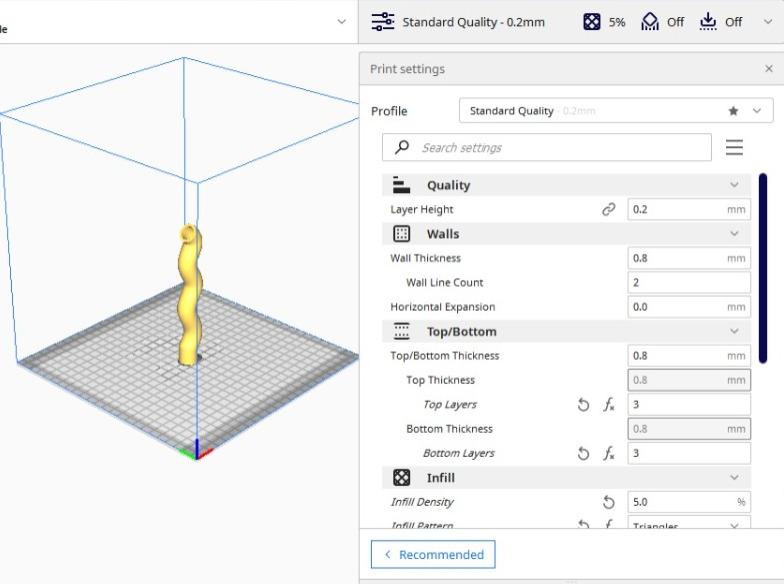Edit the Layer Height value field

click(689, 210)
